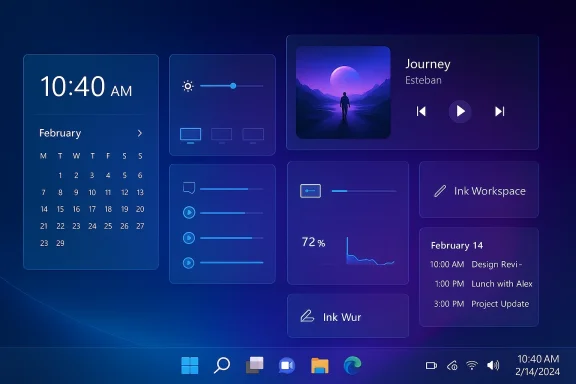
Task: Select day 17 in the calendar
Action: click(x=92, y=209)
